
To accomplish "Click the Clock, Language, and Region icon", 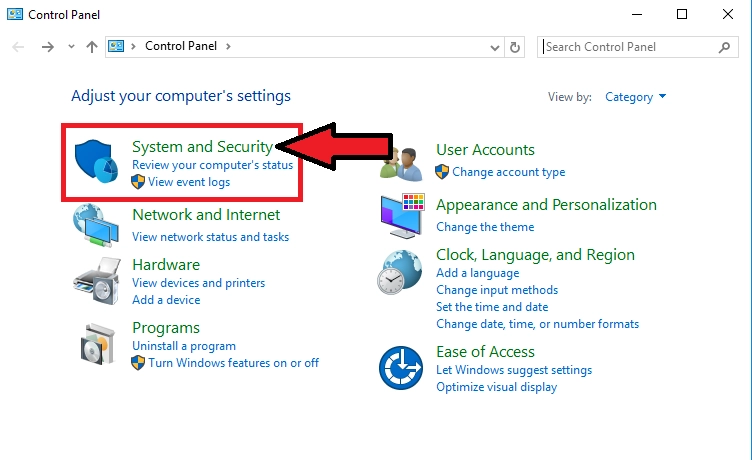I will point(401,270).
